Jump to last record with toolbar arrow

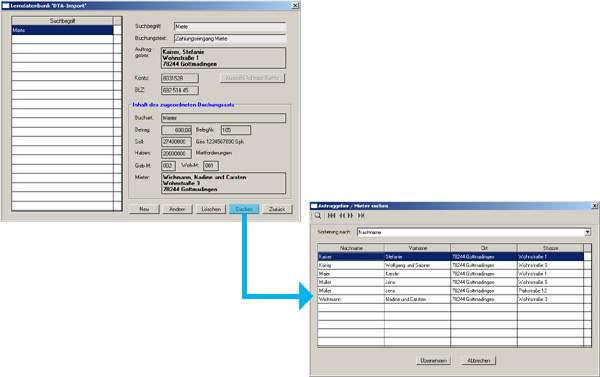(361, 216)
